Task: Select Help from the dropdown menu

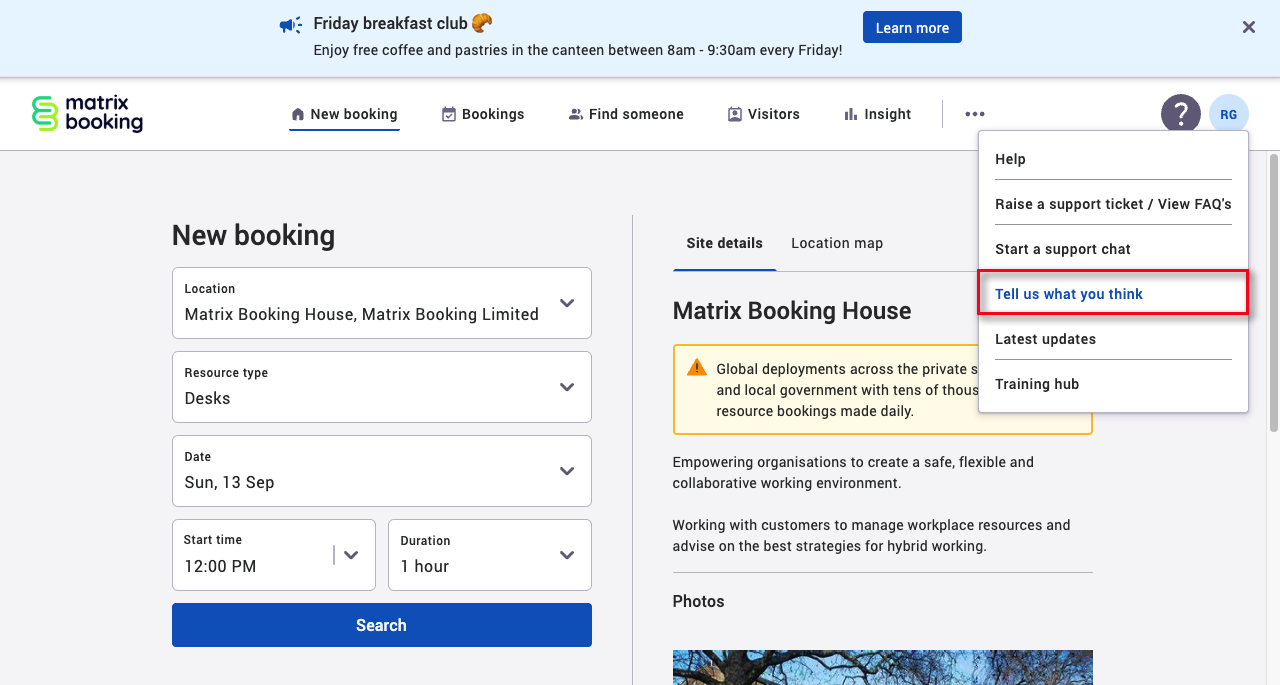Action: point(1113,159)
